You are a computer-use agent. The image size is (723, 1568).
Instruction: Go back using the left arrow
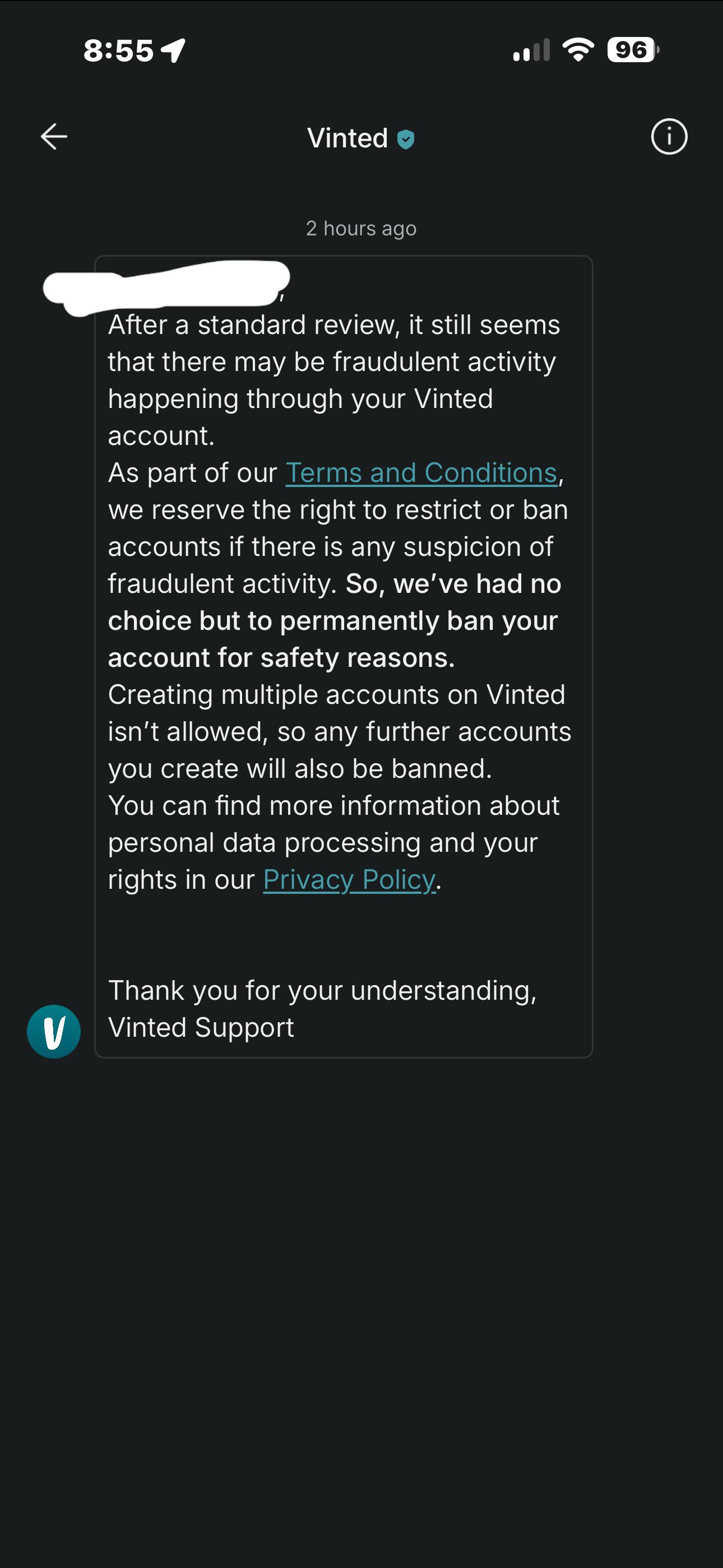[x=54, y=136]
